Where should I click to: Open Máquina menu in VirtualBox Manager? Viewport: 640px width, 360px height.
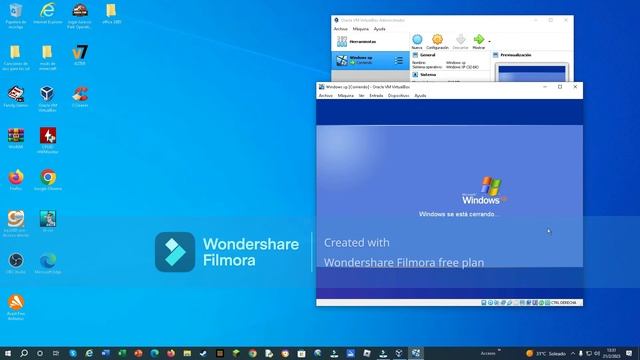point(360,29)
